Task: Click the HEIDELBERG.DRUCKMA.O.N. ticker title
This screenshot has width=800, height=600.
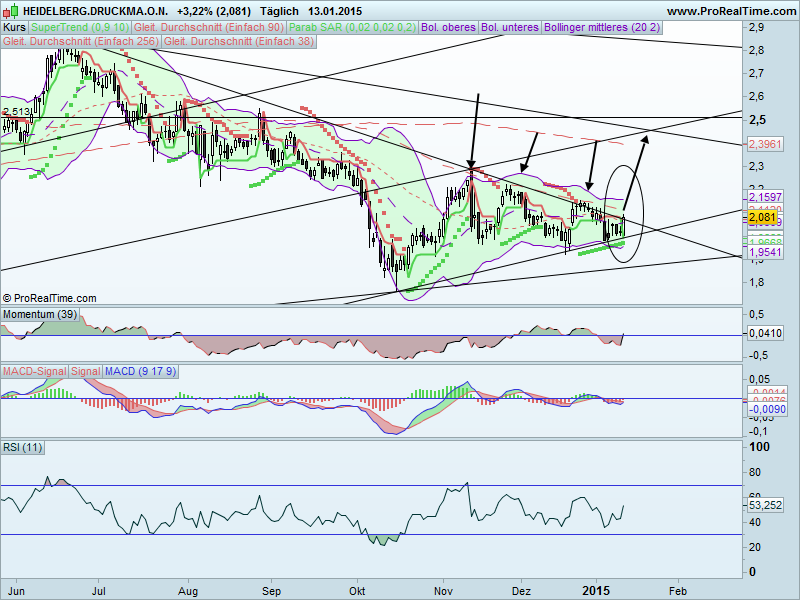Action: (95, 11)
